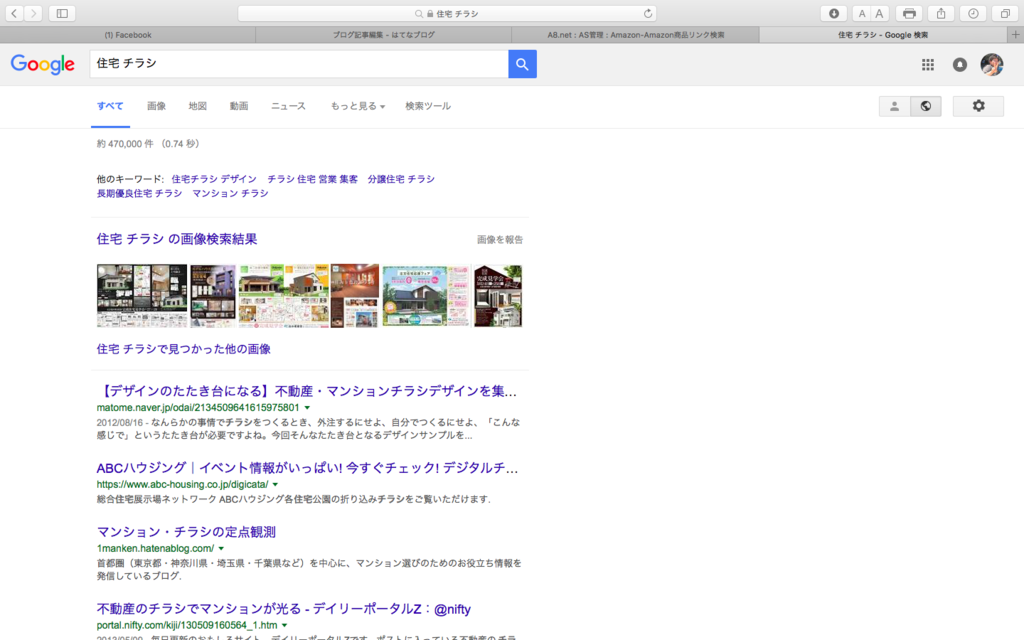Open the narrow purple building flyer thumbnail
The image size is (1024, 640).
coord(213,296)
